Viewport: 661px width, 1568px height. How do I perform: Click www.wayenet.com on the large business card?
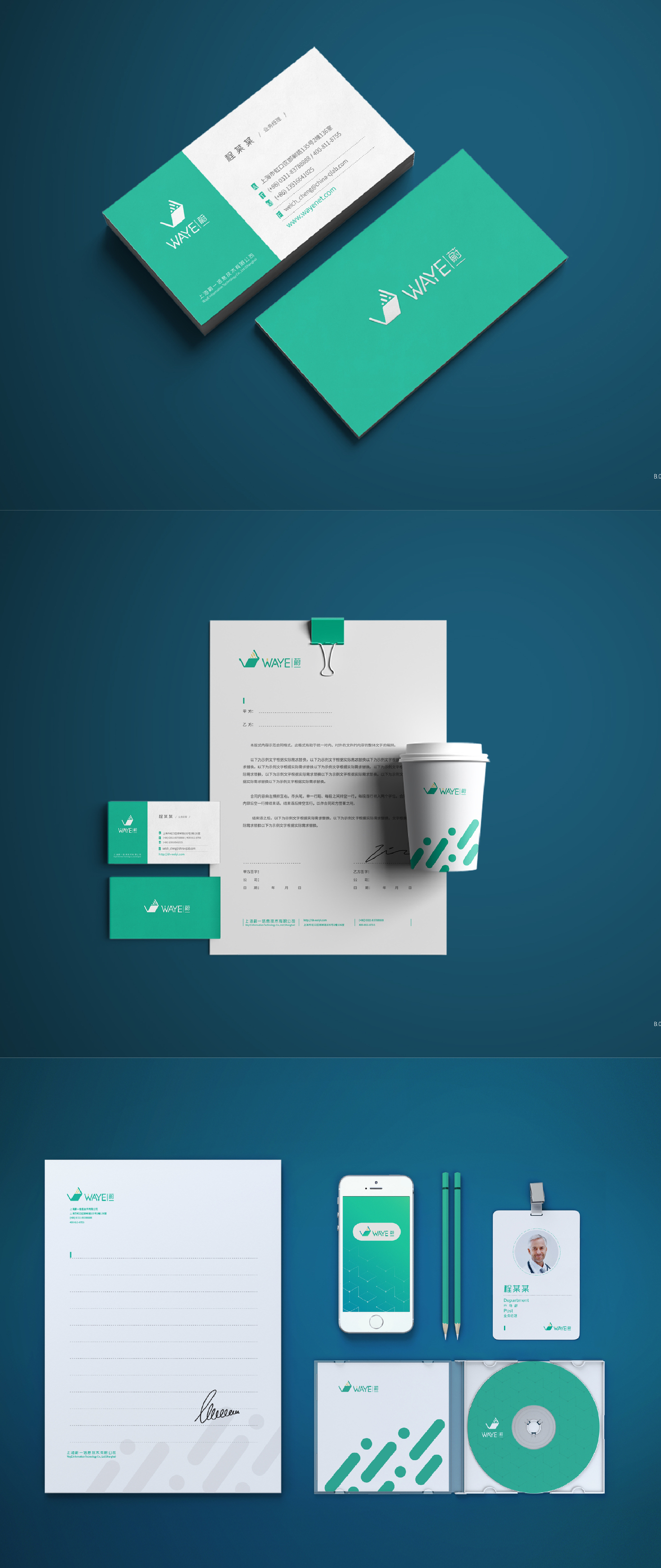pos(311,207)
